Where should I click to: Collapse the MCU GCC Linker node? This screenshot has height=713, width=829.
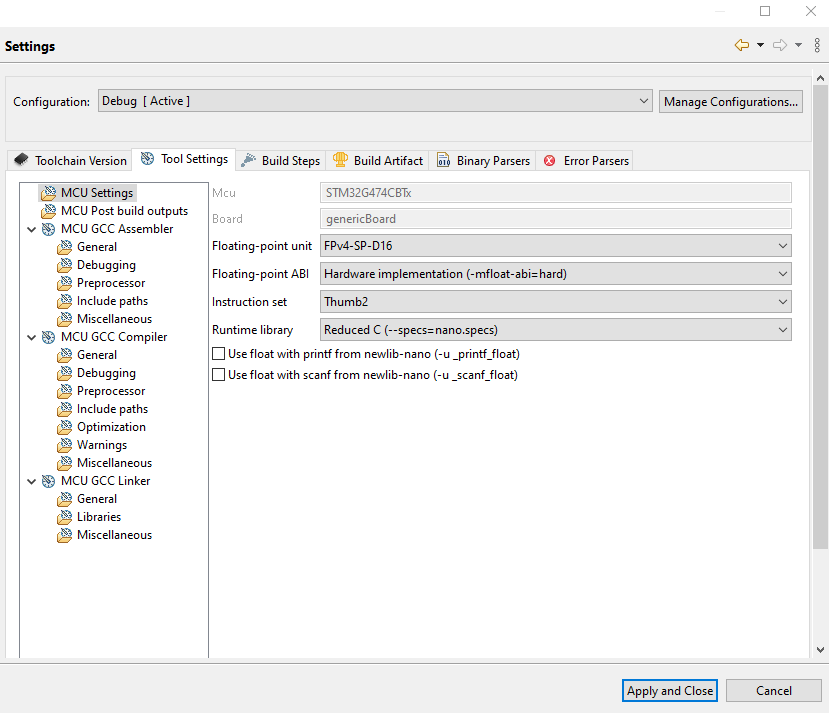32,481
